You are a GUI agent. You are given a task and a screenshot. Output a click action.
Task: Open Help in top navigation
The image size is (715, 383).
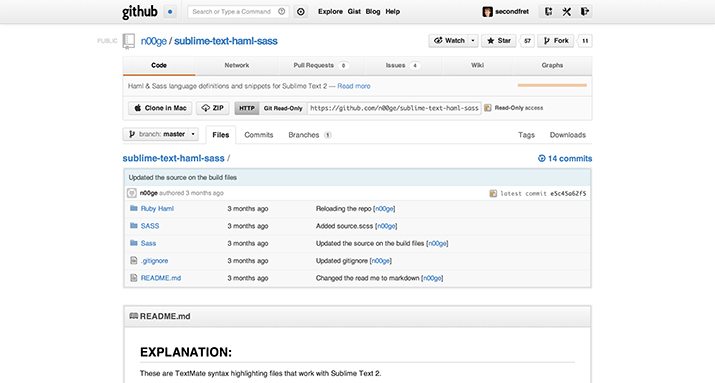(393, 12)
